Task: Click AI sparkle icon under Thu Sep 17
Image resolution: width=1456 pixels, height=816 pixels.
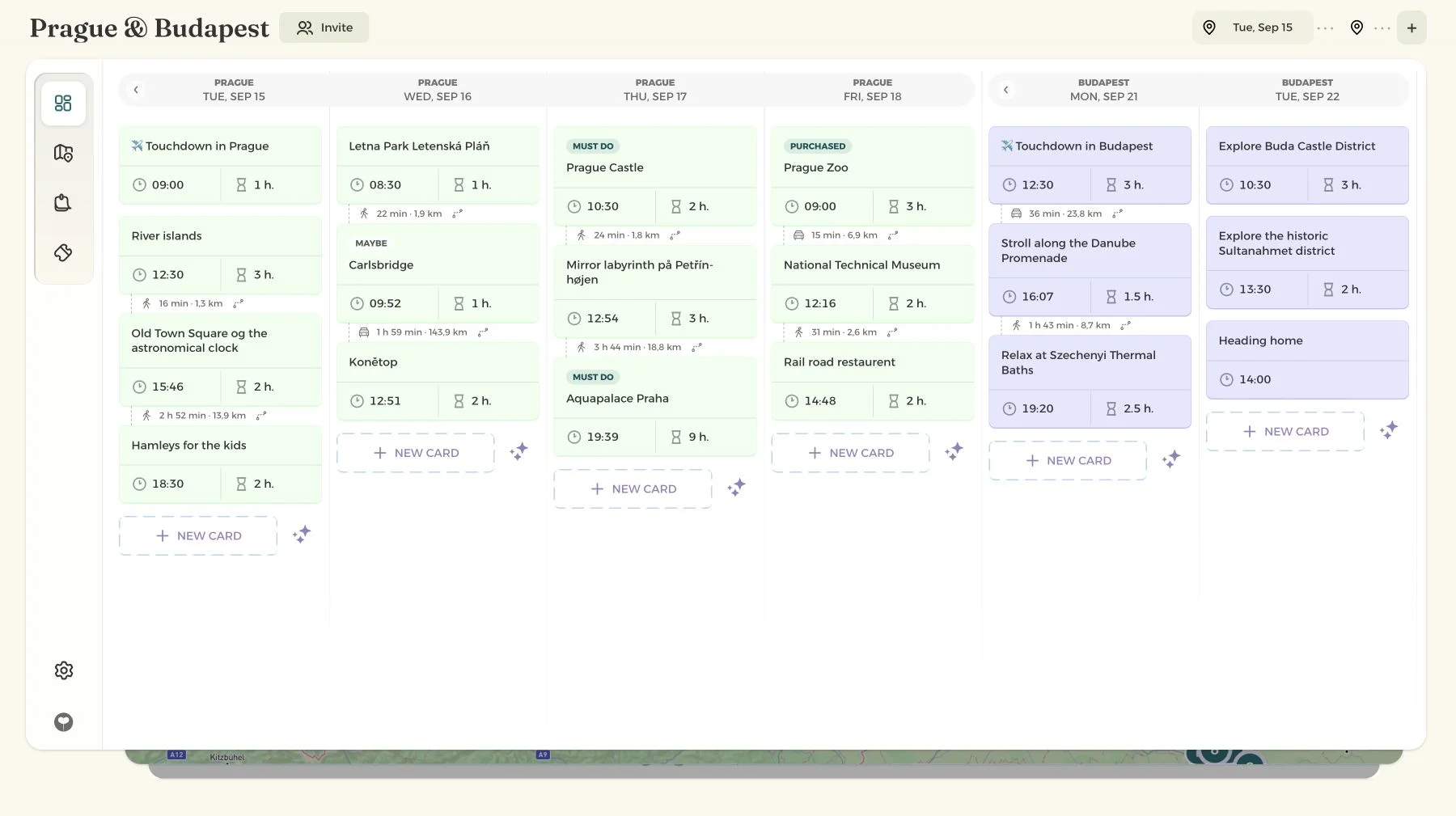Action: coord(736,487)
